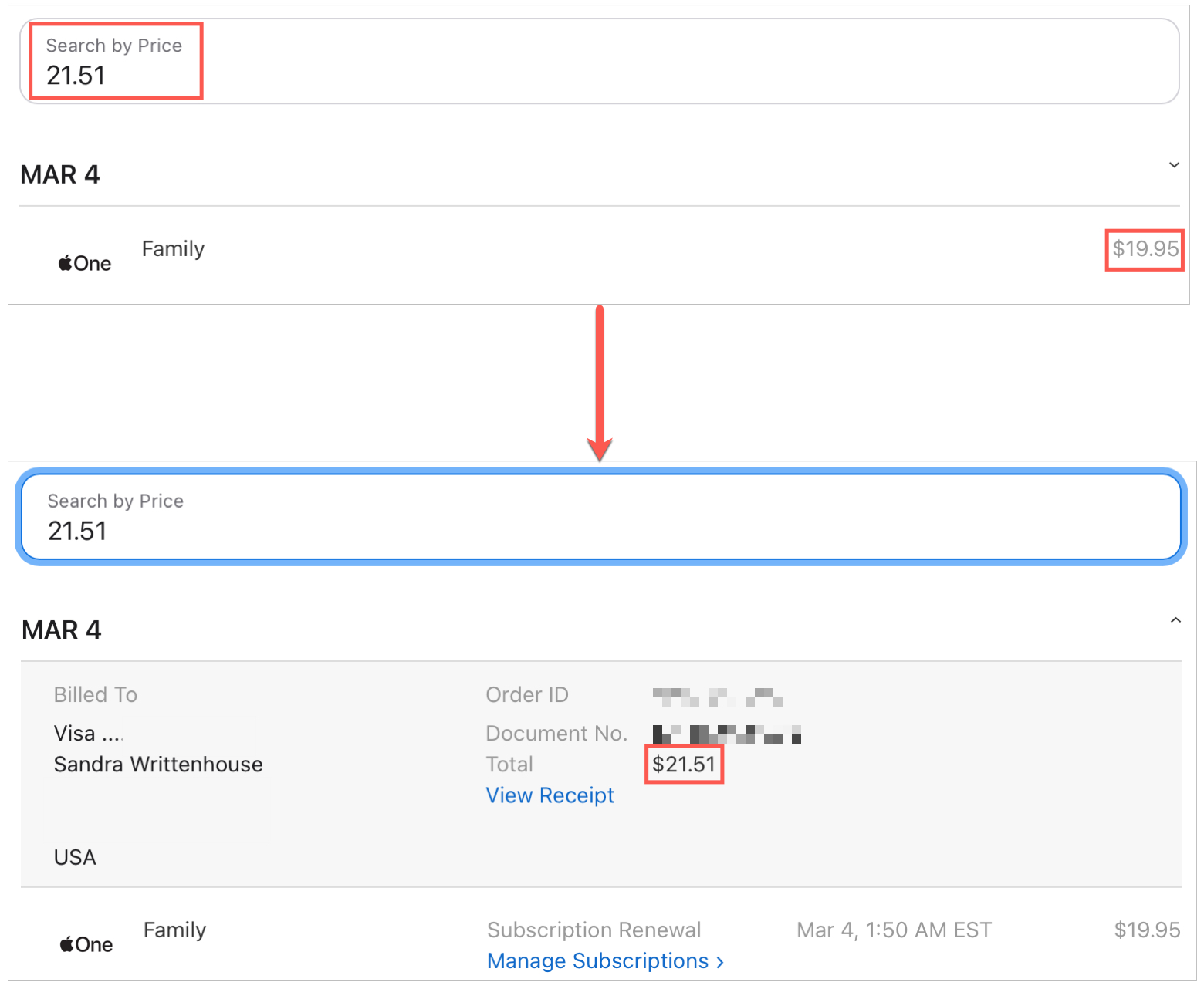Click the Family subscription label

coord(173,248)
